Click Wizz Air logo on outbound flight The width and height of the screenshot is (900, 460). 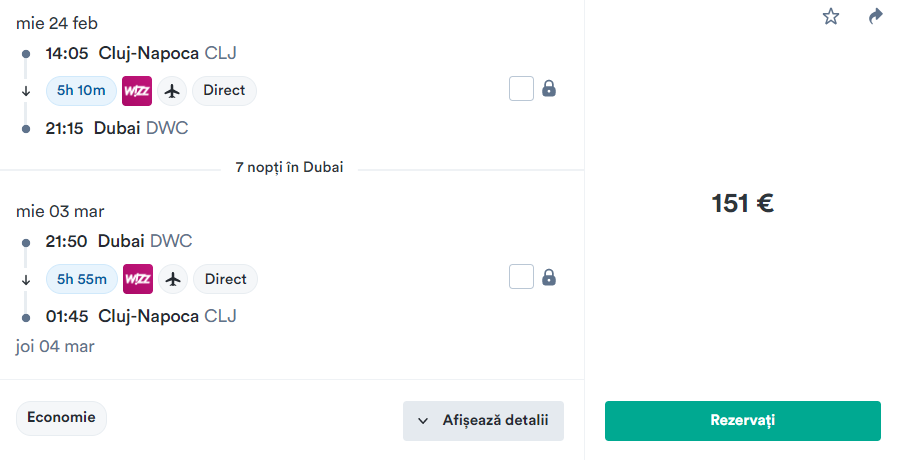pos(137,91)
